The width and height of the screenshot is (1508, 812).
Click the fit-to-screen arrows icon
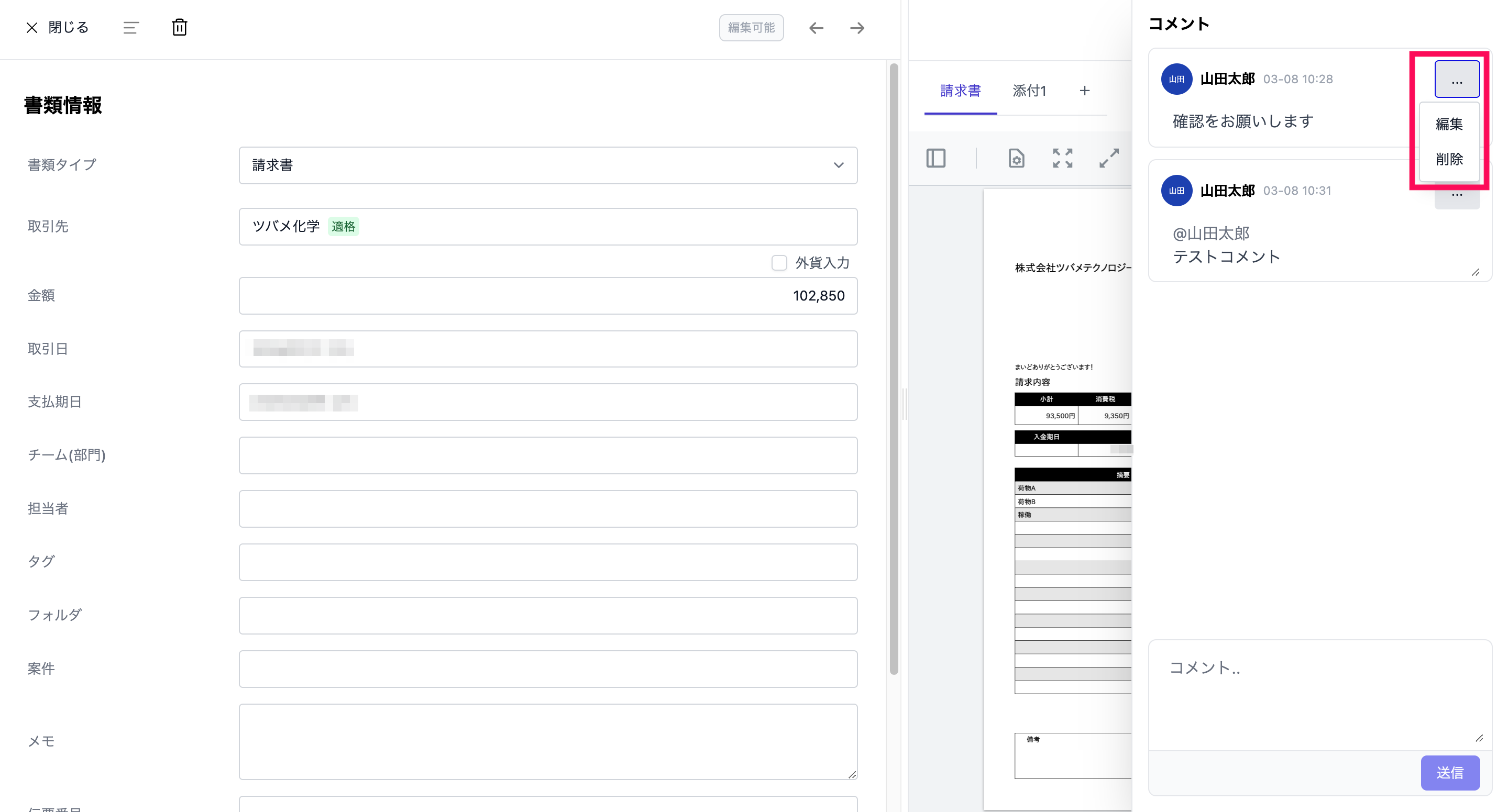[x=1062, y=158]
